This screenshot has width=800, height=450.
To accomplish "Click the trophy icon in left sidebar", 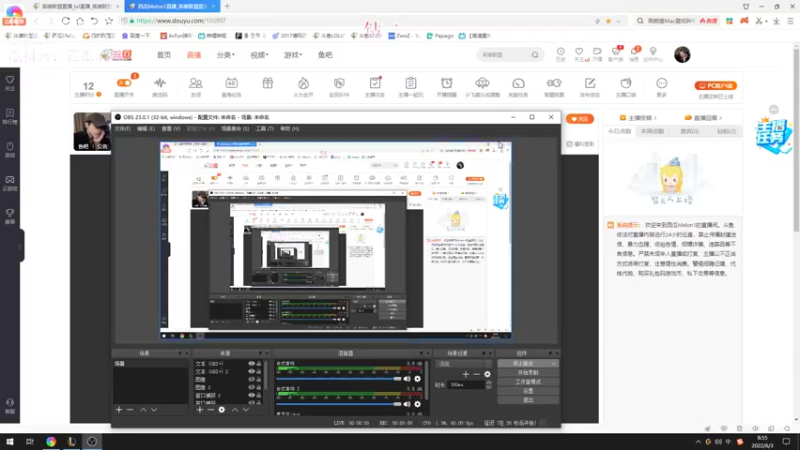I will (x=10, y=213).
